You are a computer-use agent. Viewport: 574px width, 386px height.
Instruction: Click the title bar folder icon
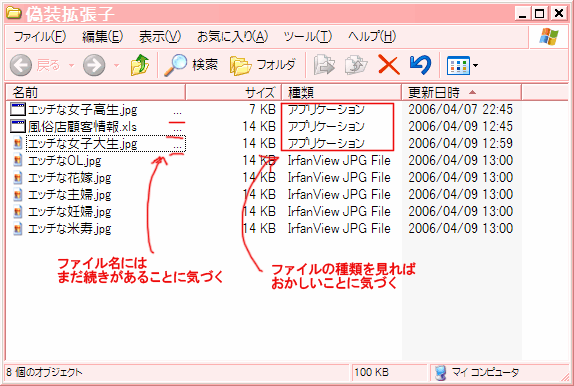[14, 13]
